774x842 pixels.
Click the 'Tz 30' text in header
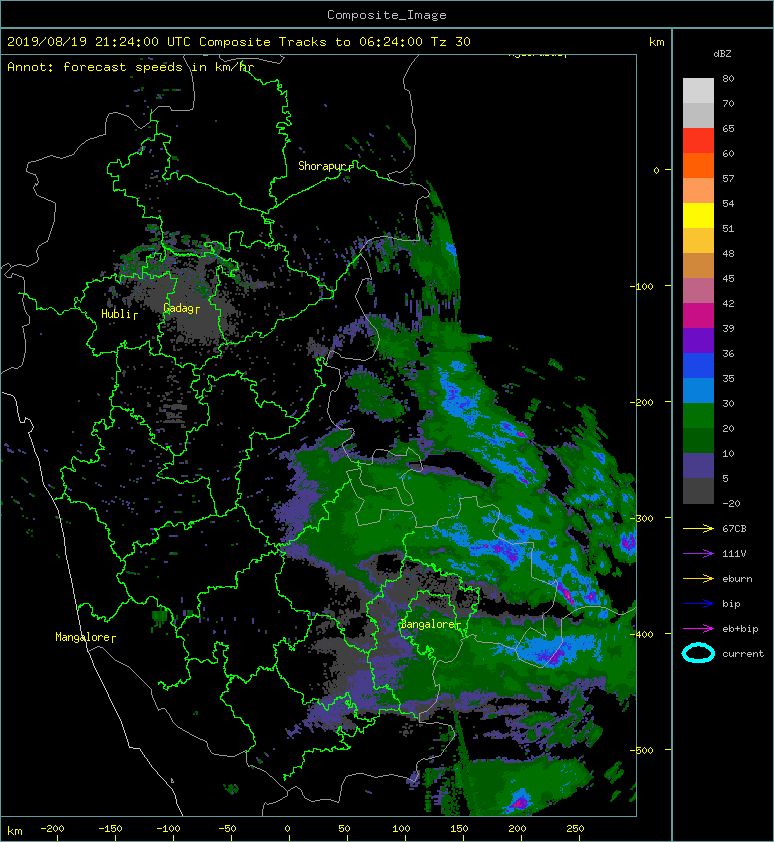(x=451, y=42)
